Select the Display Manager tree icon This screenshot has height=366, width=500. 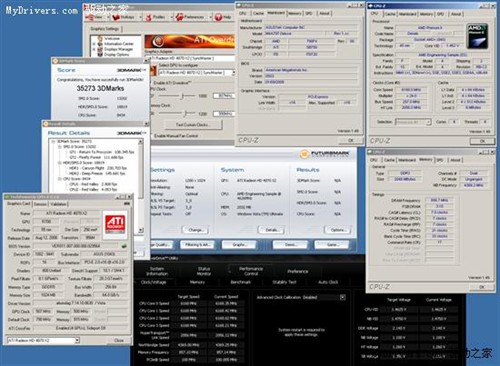(100, 49)
